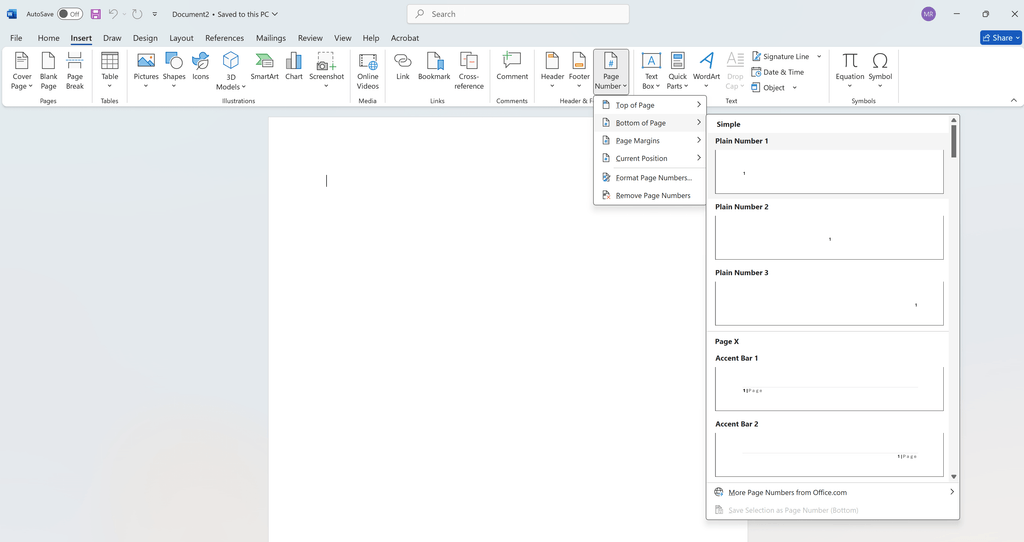The image size is (1024, 542).
Task: Open the References tab
Action: tap(224, 38)
